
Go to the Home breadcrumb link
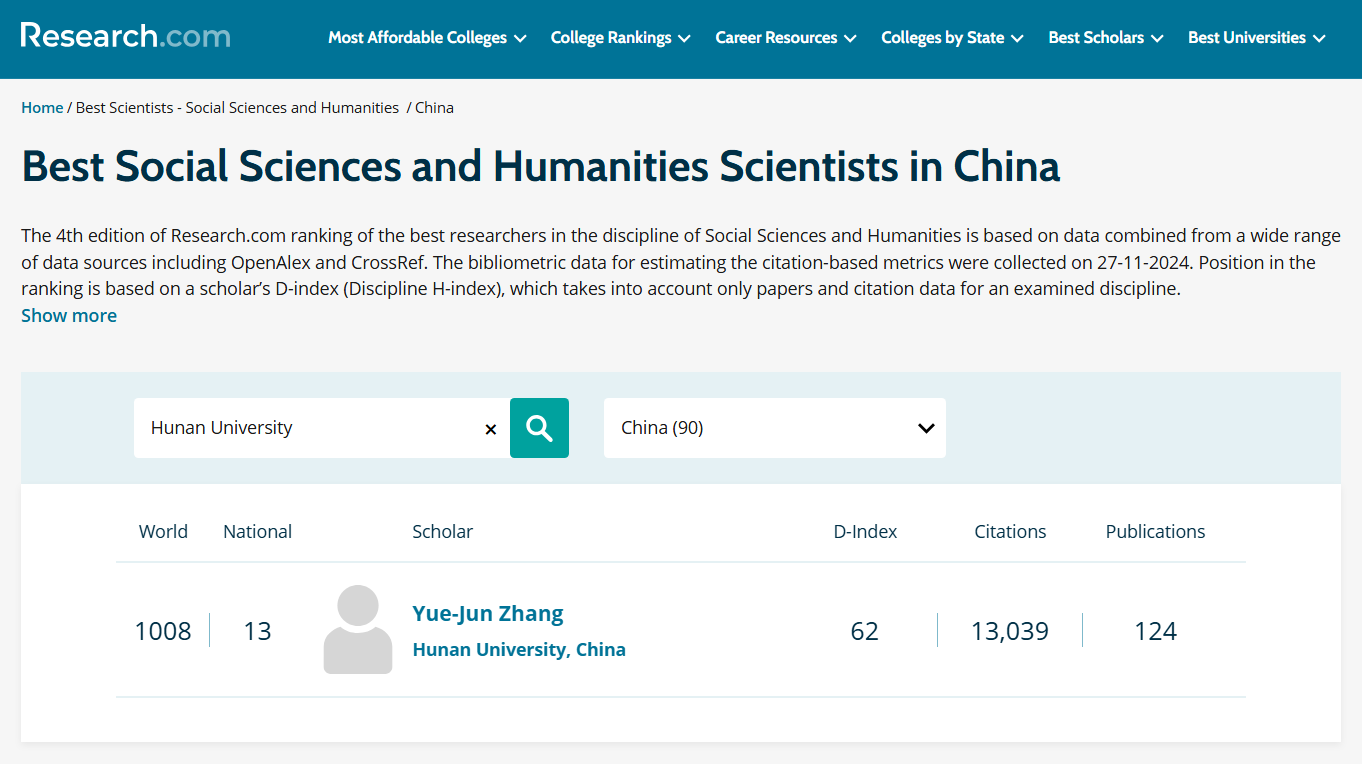point(42,108)
